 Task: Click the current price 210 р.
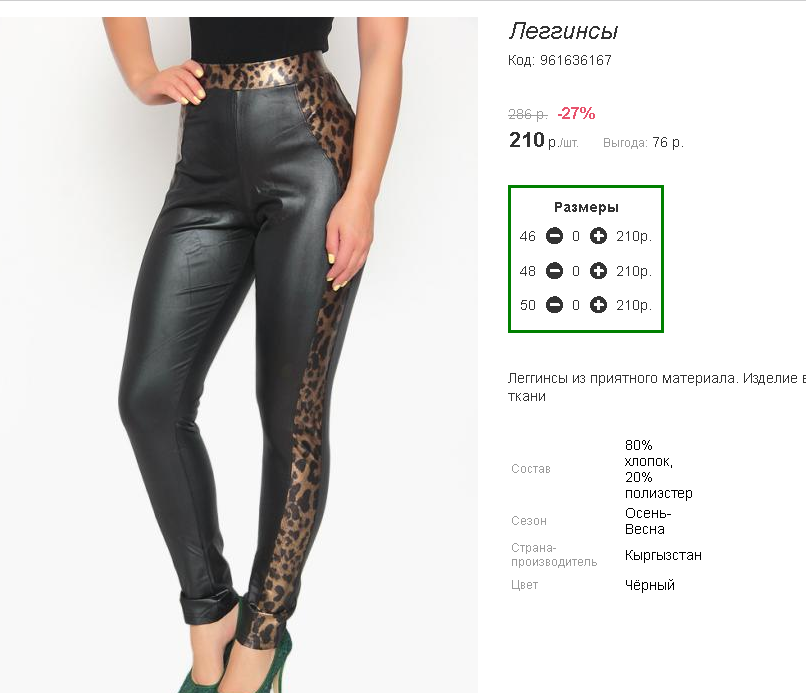point(543,140)
